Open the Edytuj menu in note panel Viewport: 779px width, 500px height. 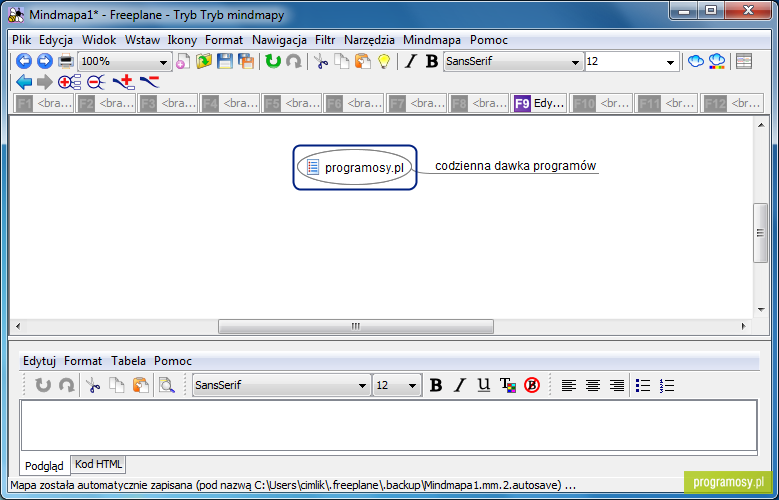[39, 361]
